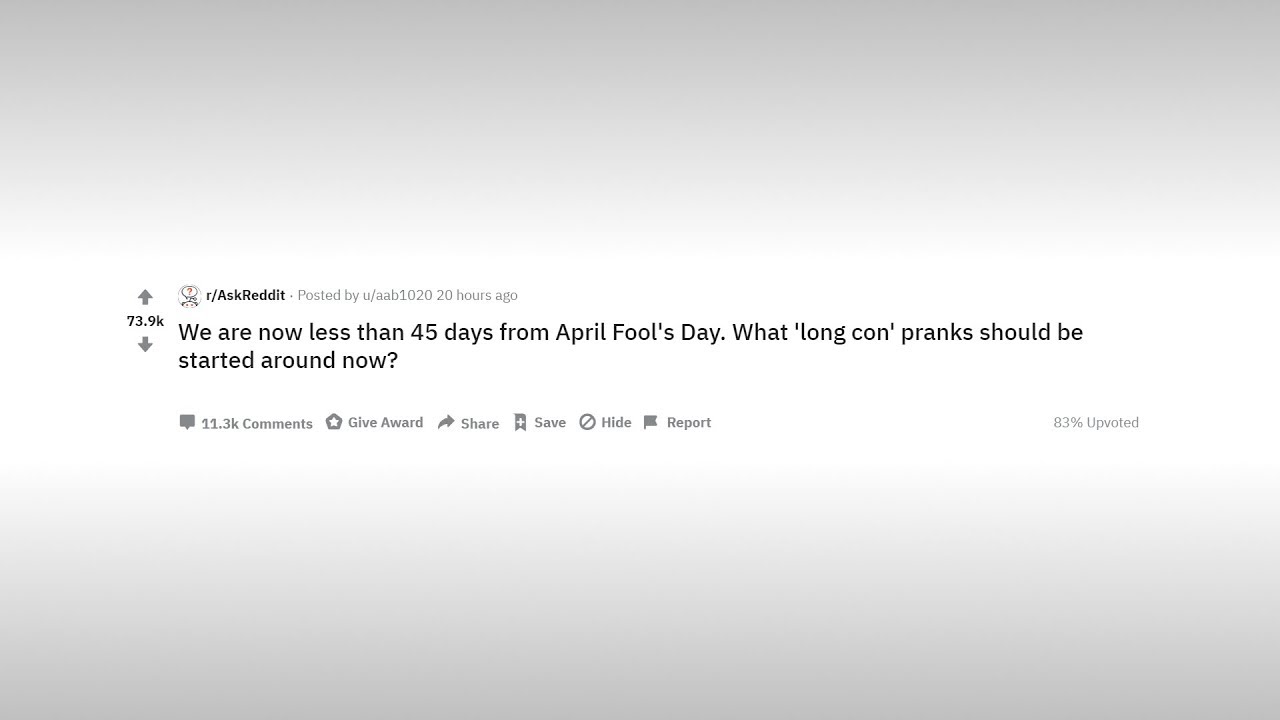The width and height of the screenshot is (1280, 720).
Task: Click the Give Award badge icon
Action: click(x=334, y=422)
